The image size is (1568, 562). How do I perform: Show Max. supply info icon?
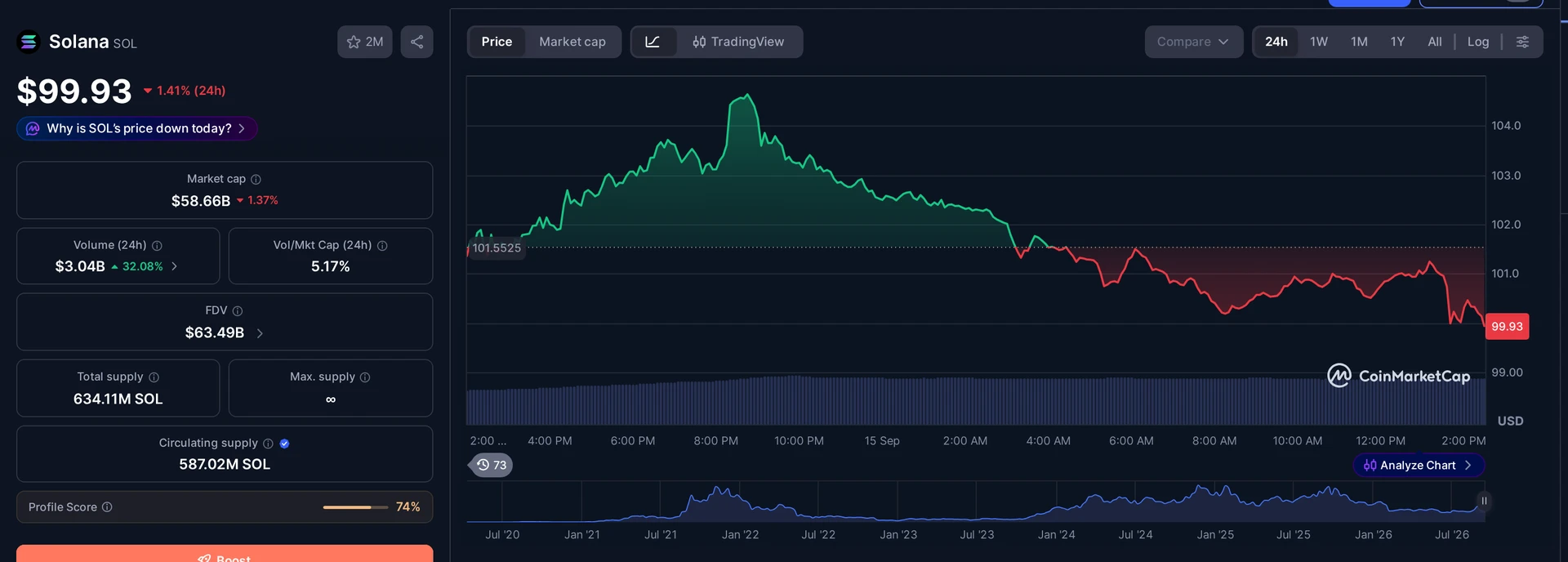[x=365, y=377]
